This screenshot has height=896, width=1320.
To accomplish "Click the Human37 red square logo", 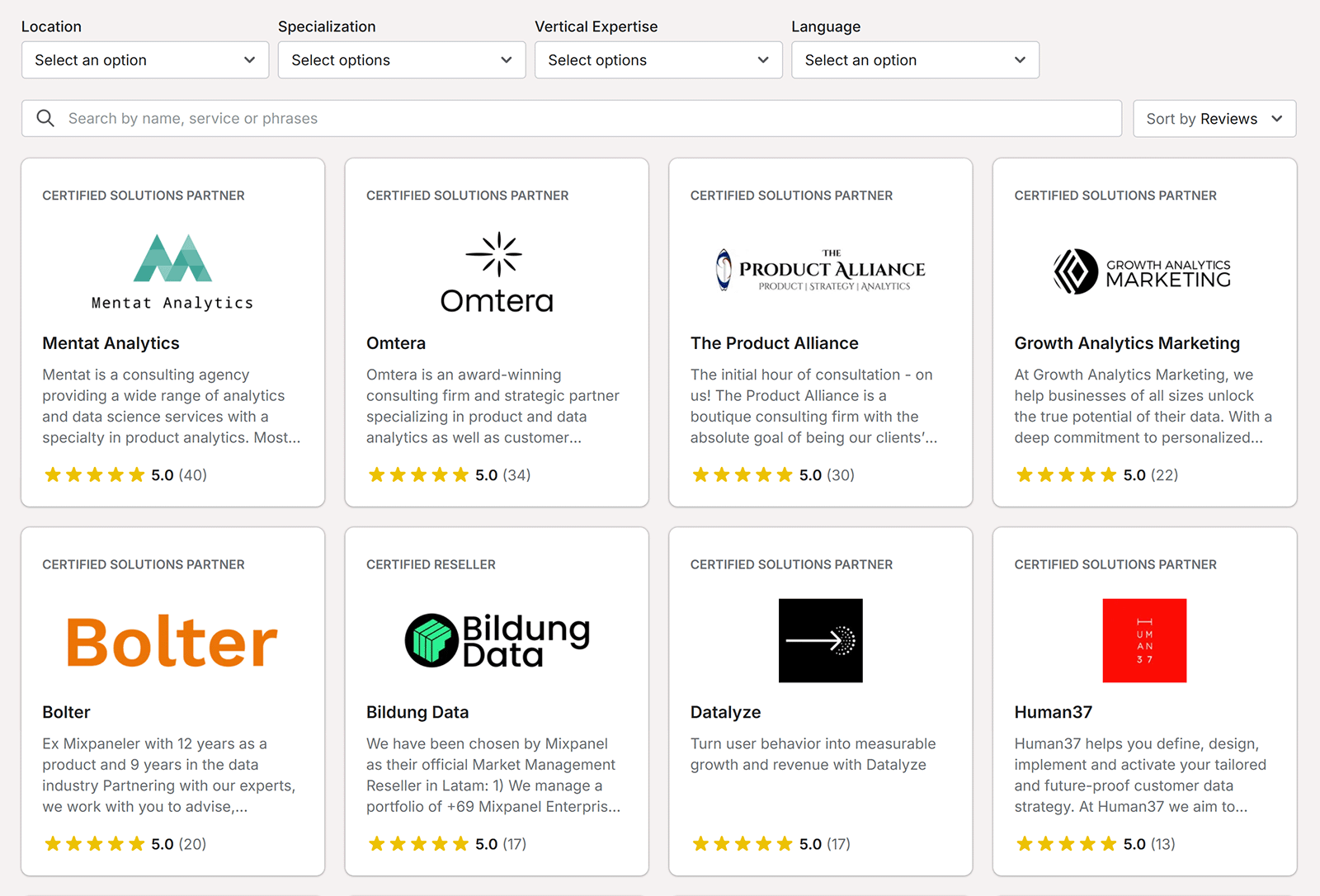I will click(x=1144, y=641).
